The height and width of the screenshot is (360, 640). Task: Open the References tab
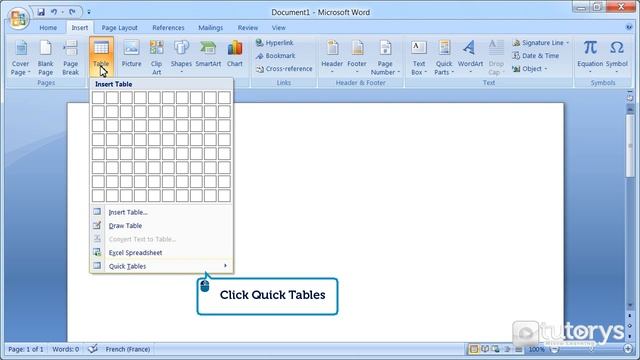(x=168, y=28)
